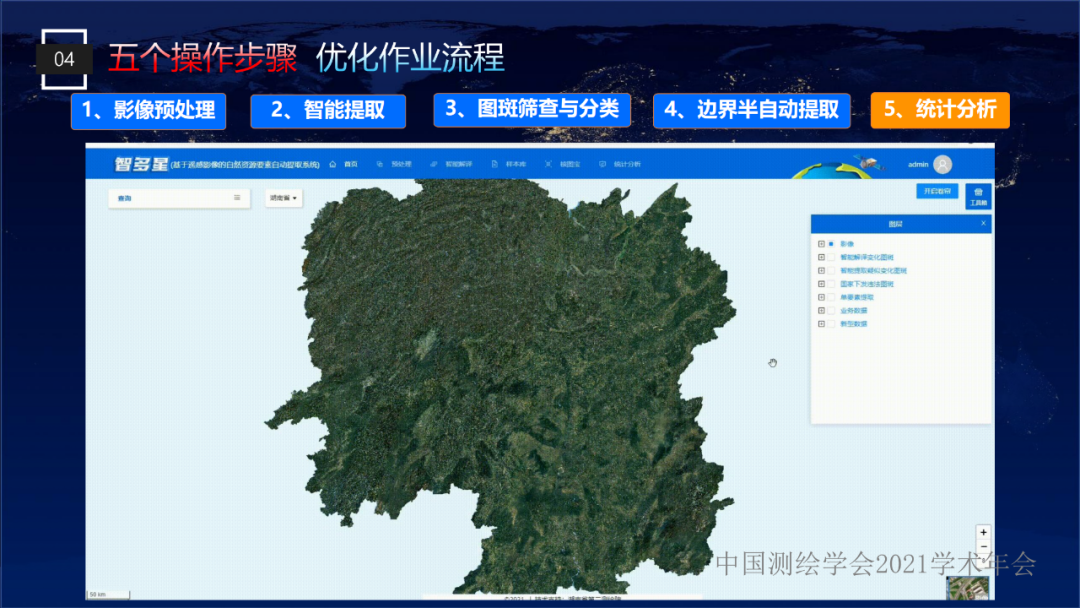
Task: Close the 图层 layer panel
Action: click(x=983, y=224)
